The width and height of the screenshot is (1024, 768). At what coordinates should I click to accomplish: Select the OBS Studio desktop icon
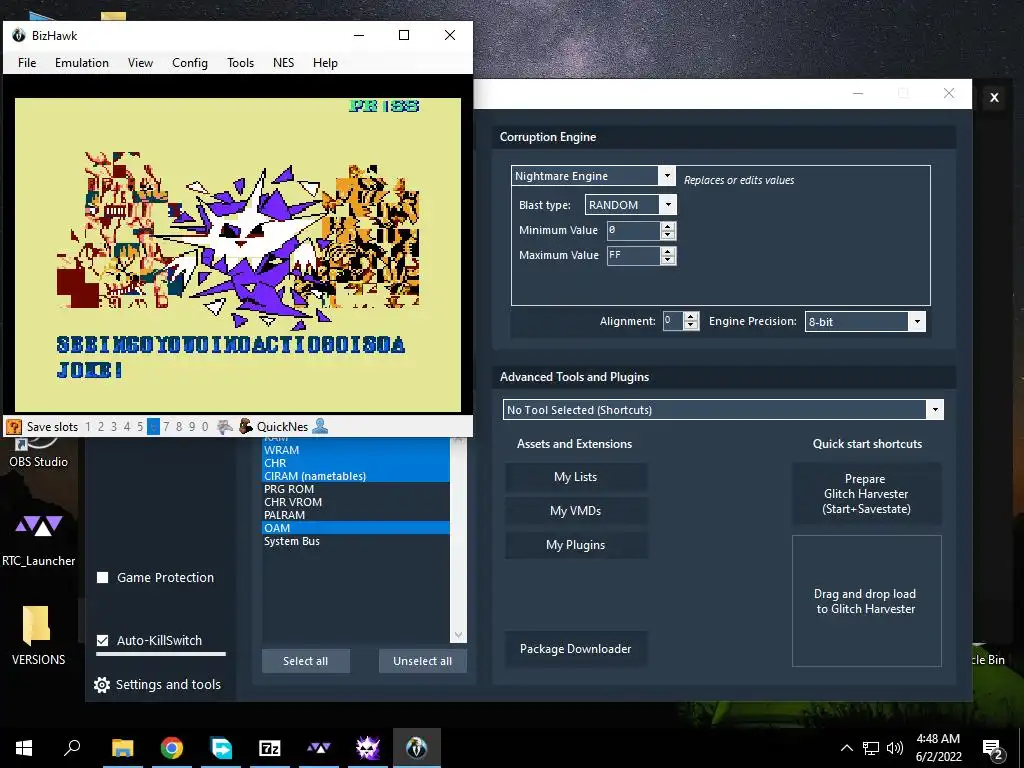coord(38,453)
